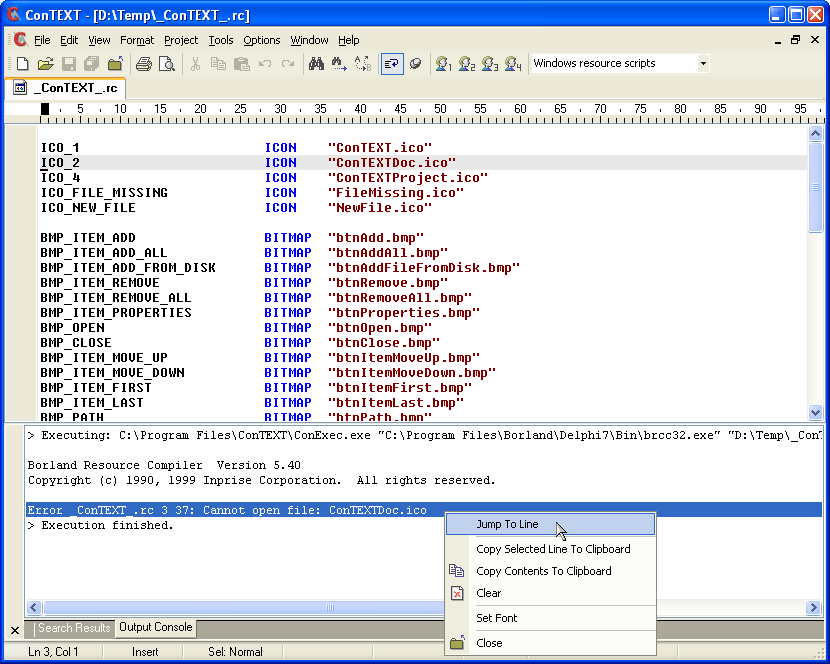Choose Copy Contents To Clipboard

click(551, 571)
